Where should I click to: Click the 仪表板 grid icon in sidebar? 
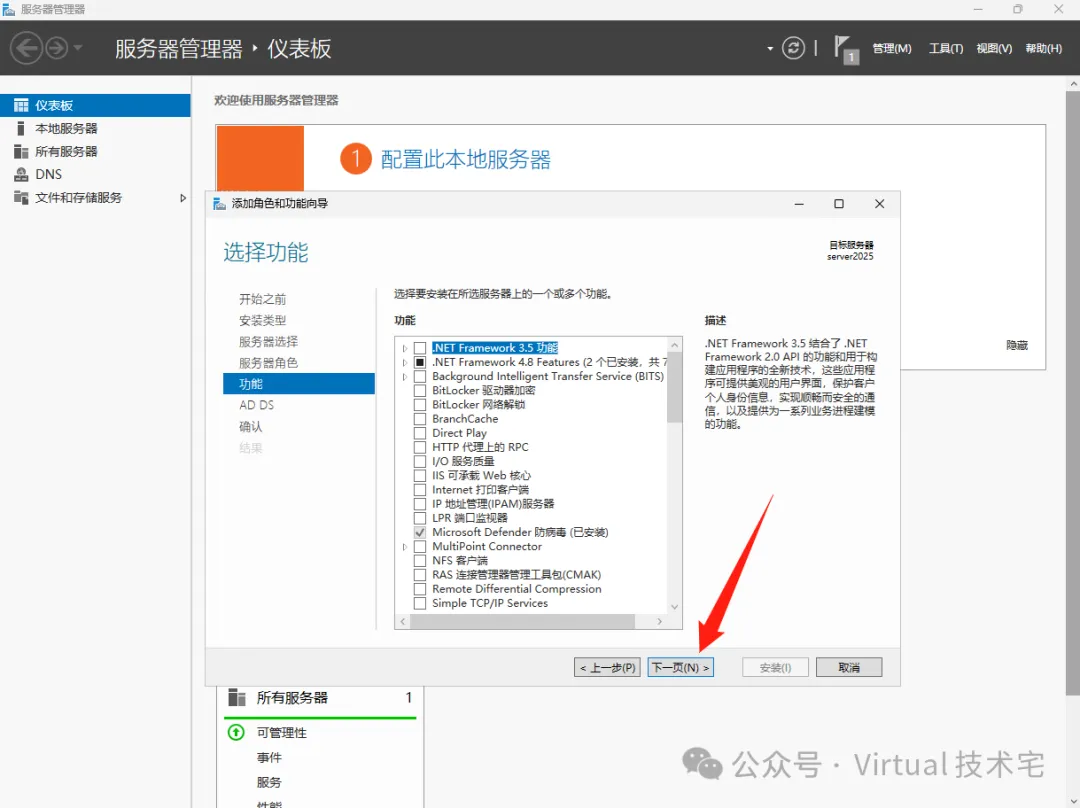21,105
